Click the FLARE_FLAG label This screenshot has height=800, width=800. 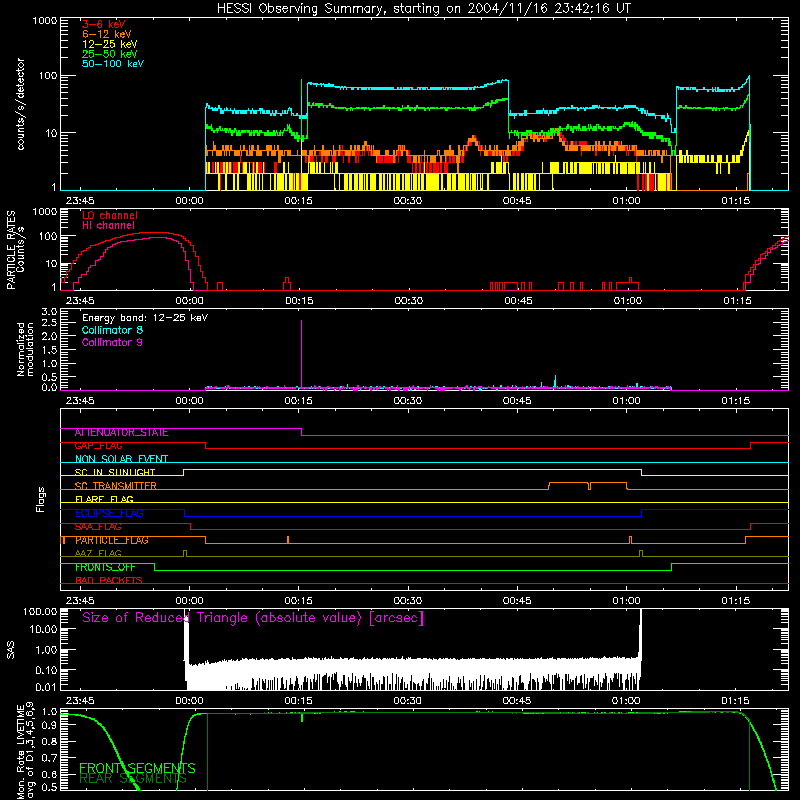(104, 499)
